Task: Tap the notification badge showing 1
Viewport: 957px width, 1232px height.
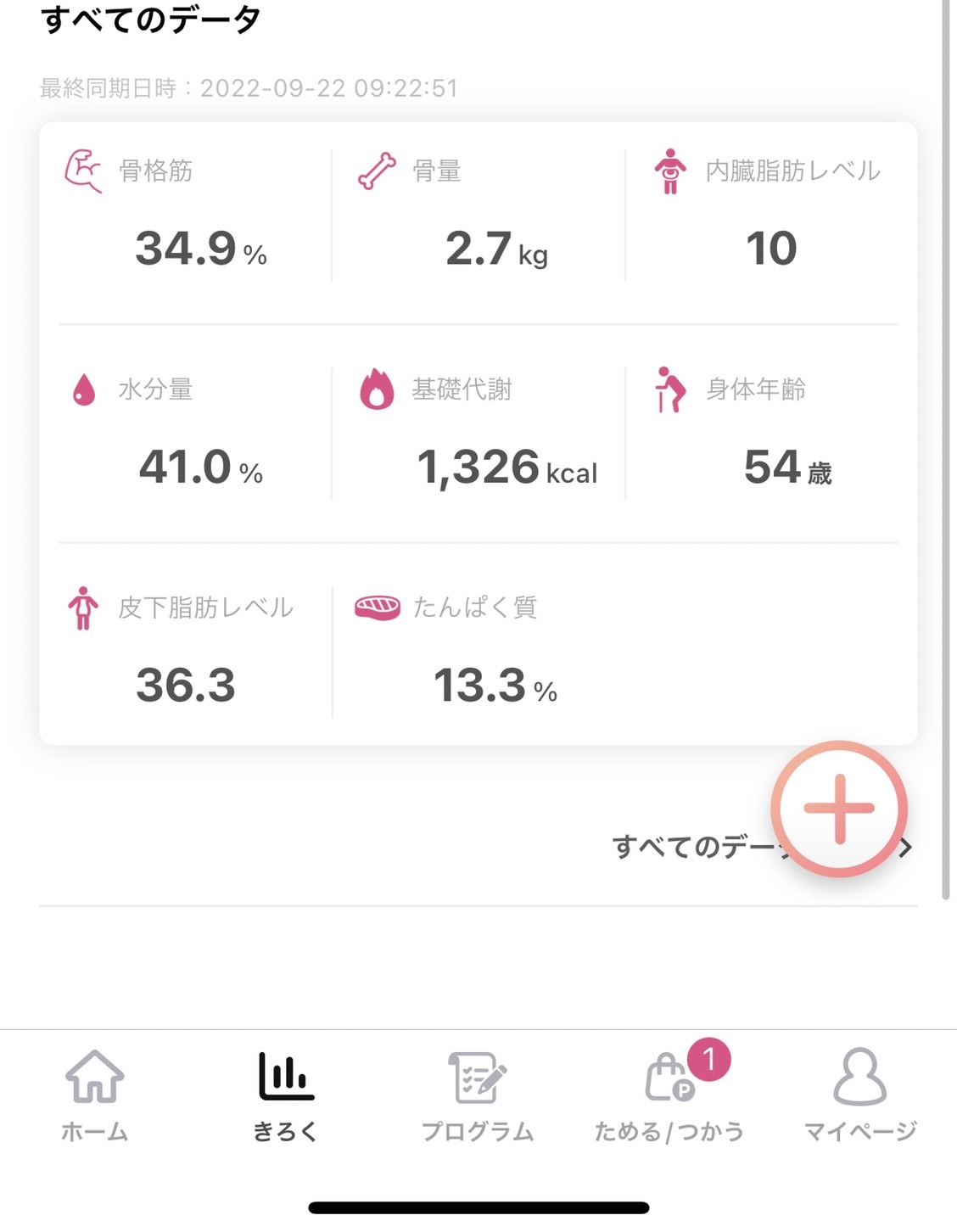Action: 709,1059
